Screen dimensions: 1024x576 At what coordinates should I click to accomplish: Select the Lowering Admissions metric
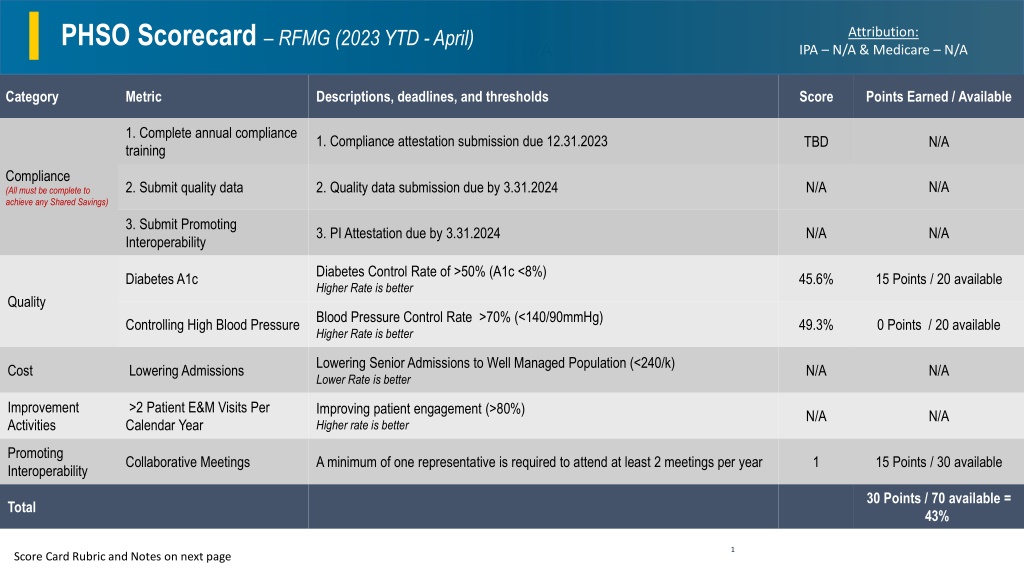(x=186, y=370)
